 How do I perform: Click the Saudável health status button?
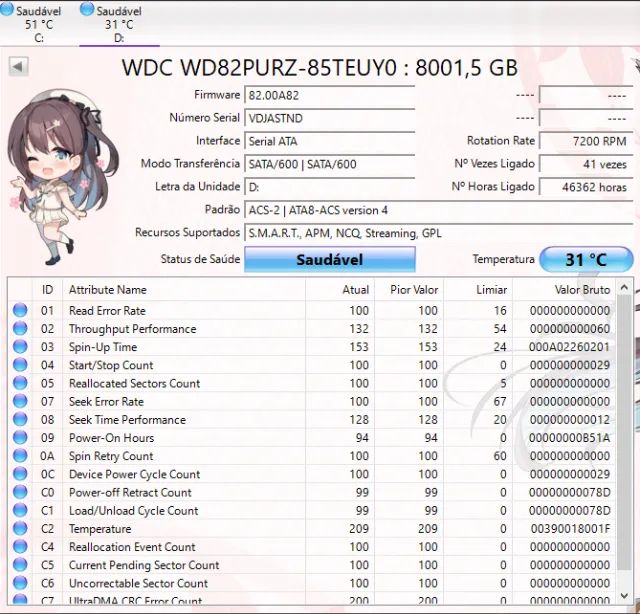click(329, 260)
